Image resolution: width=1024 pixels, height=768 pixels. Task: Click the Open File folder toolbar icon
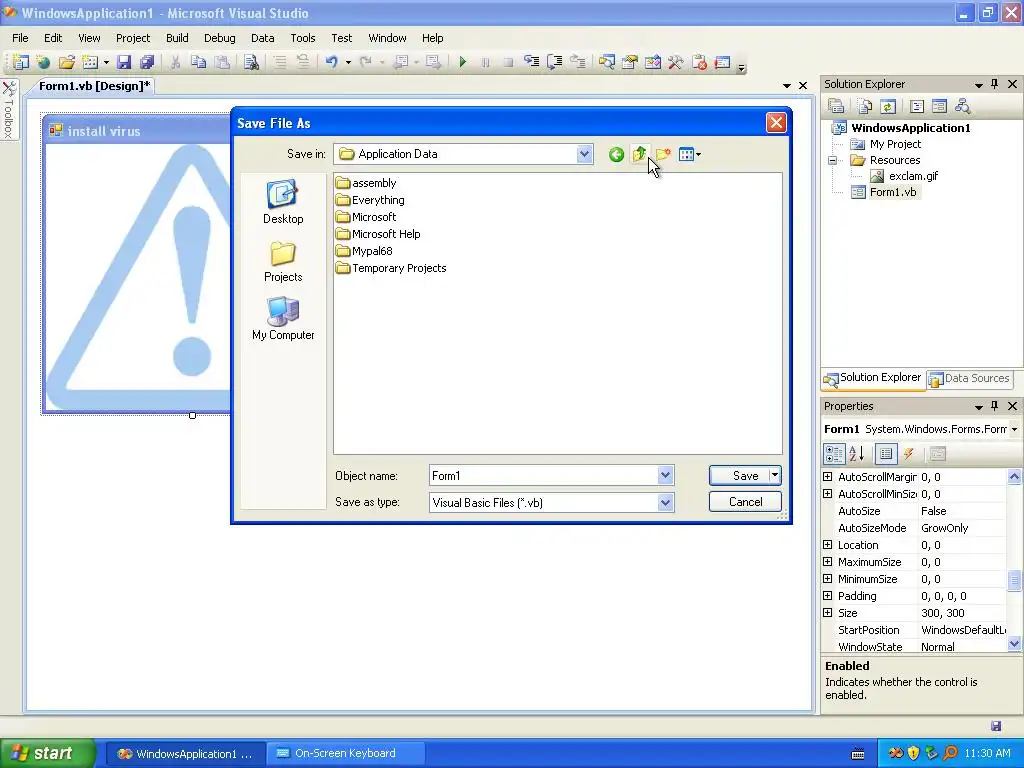tap(66, 62)
